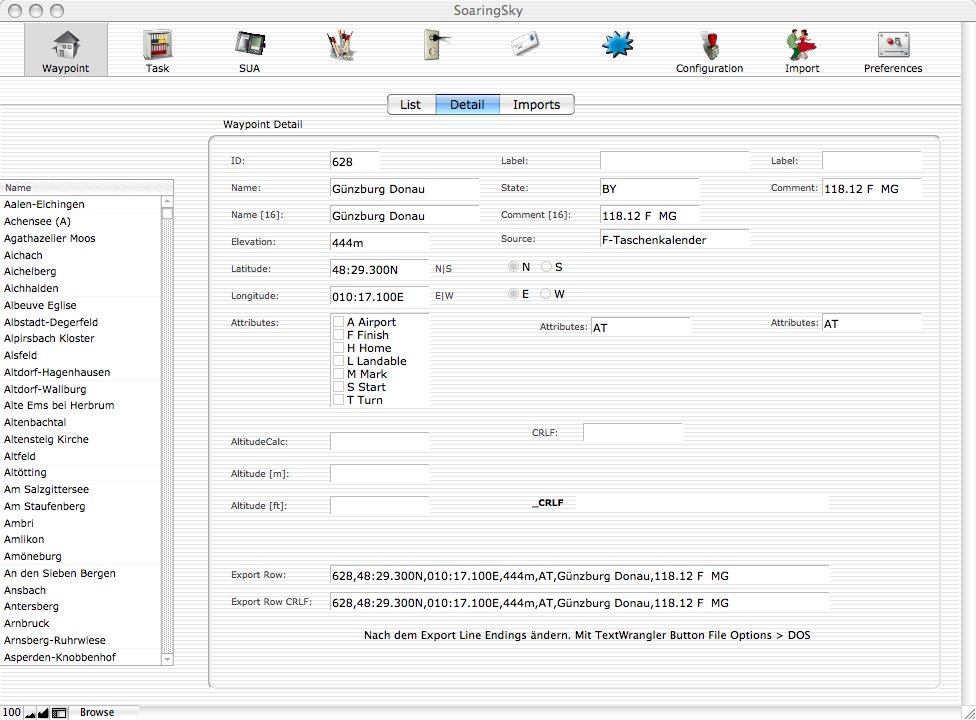Check the S Start attribute
The width and height of the screenshot is (976, 720).
pos(339,387)
